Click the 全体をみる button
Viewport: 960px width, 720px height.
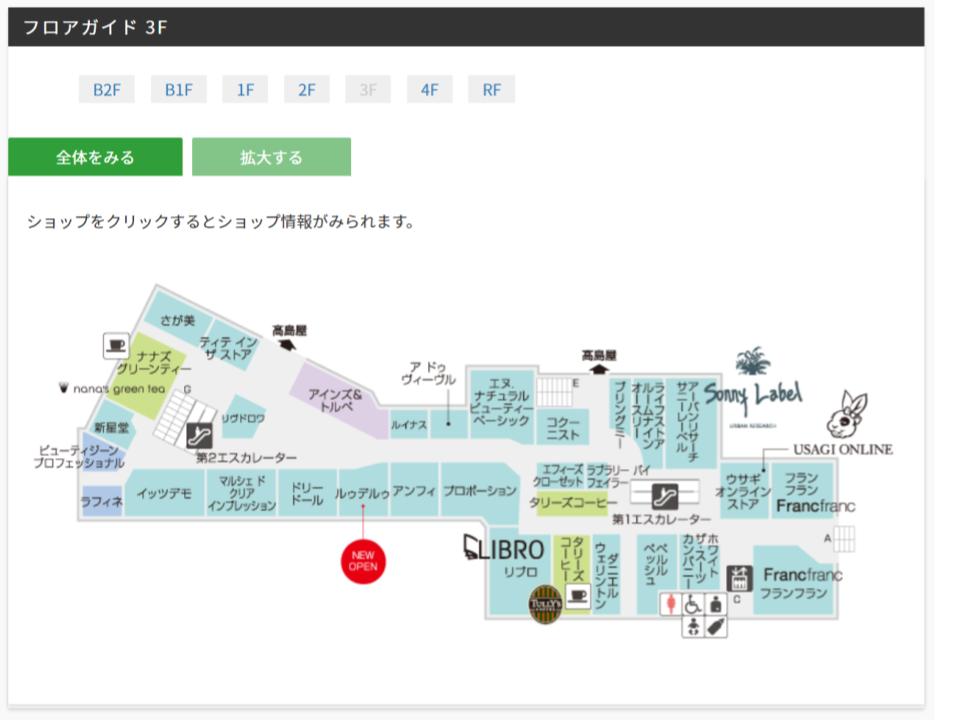pyautogui.click(x=95, y=157)
